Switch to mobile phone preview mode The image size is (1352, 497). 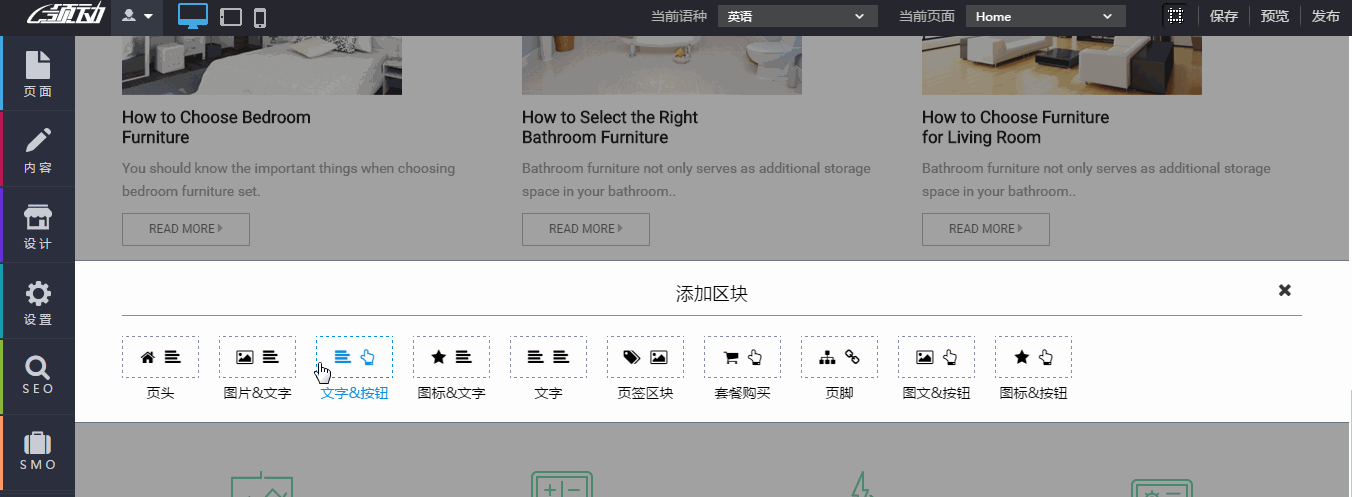pos(260,17)
